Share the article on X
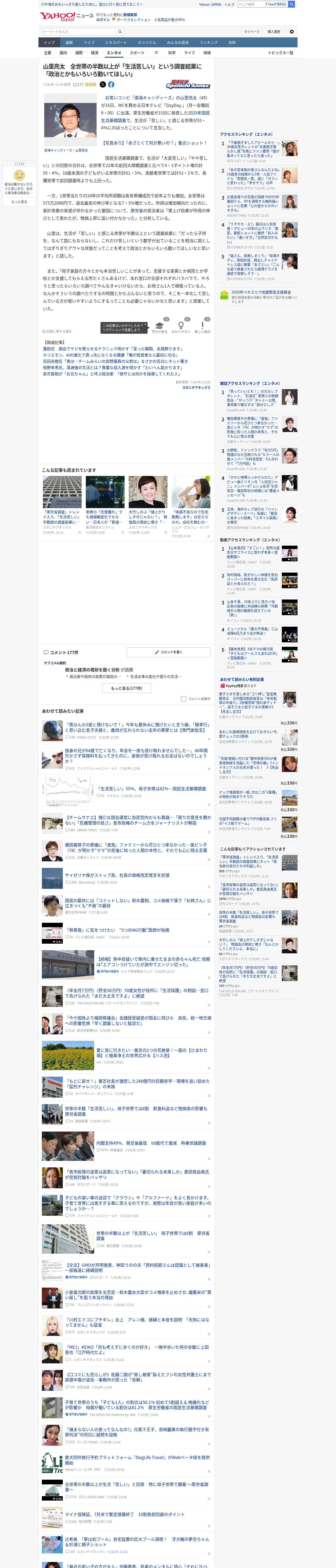Screen dimensions: 336x1568 point(102,85)
